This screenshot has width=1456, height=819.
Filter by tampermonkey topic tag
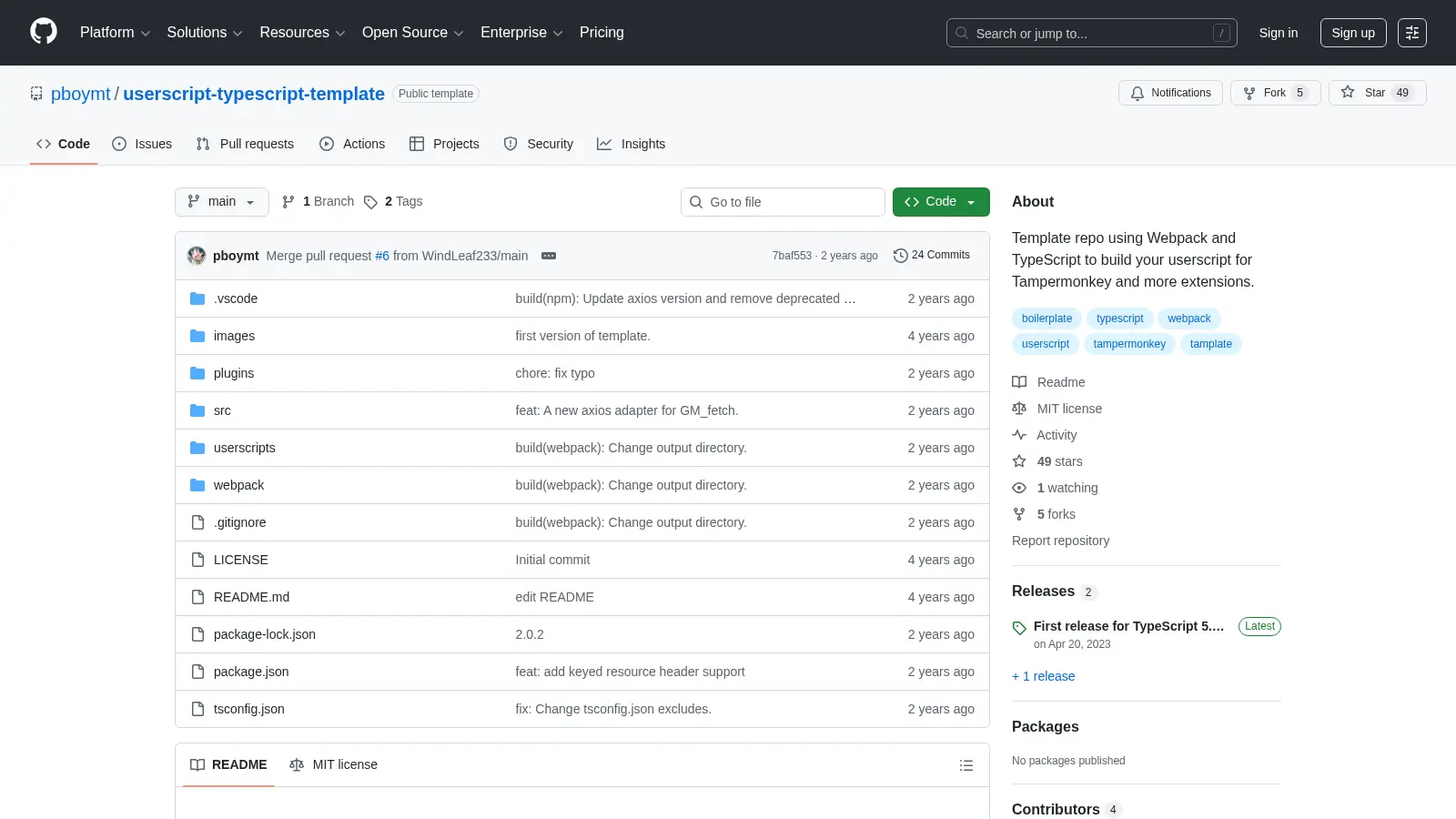(1129, 344)
